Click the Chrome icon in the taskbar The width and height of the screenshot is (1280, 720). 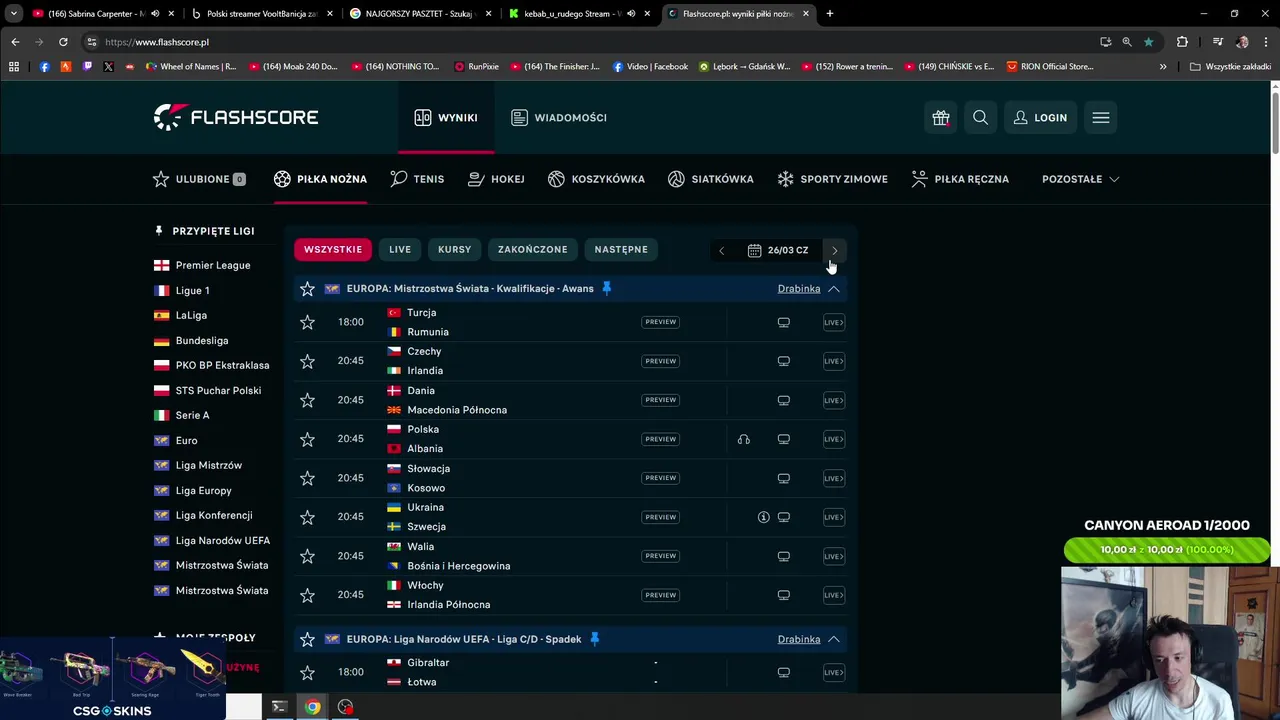point(313,707)
